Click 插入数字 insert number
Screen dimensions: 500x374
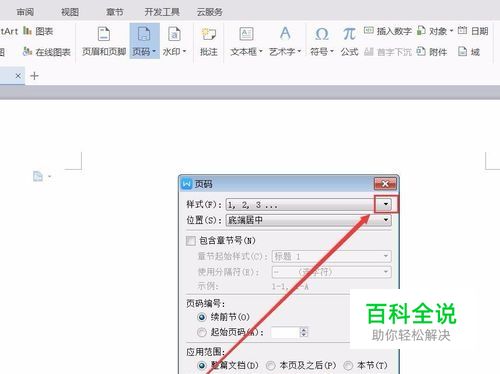point(388,31)
